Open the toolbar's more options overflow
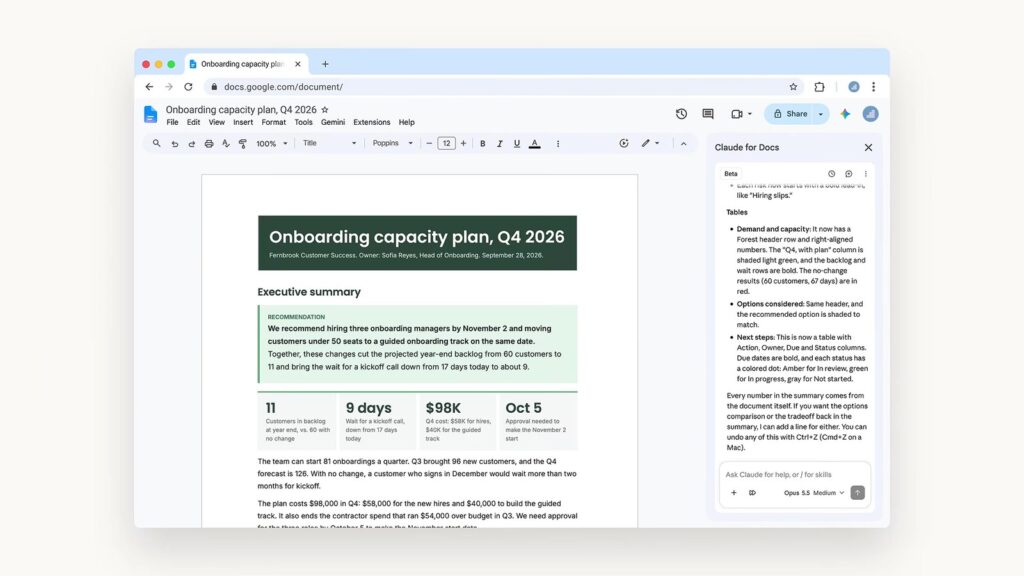The width and height of the screenshot is (1024, 576). point(558,144)
